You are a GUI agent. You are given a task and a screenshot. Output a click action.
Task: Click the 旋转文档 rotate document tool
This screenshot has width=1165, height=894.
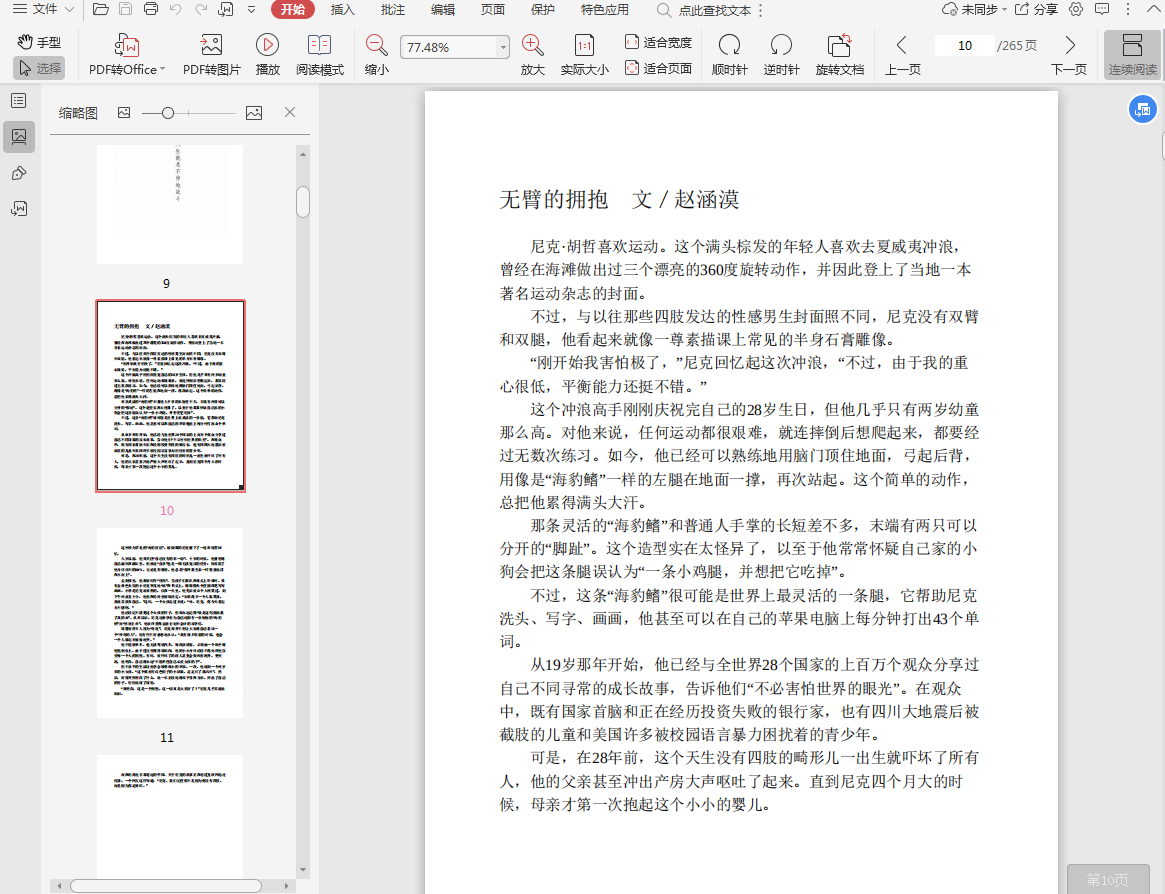point(840,55)
